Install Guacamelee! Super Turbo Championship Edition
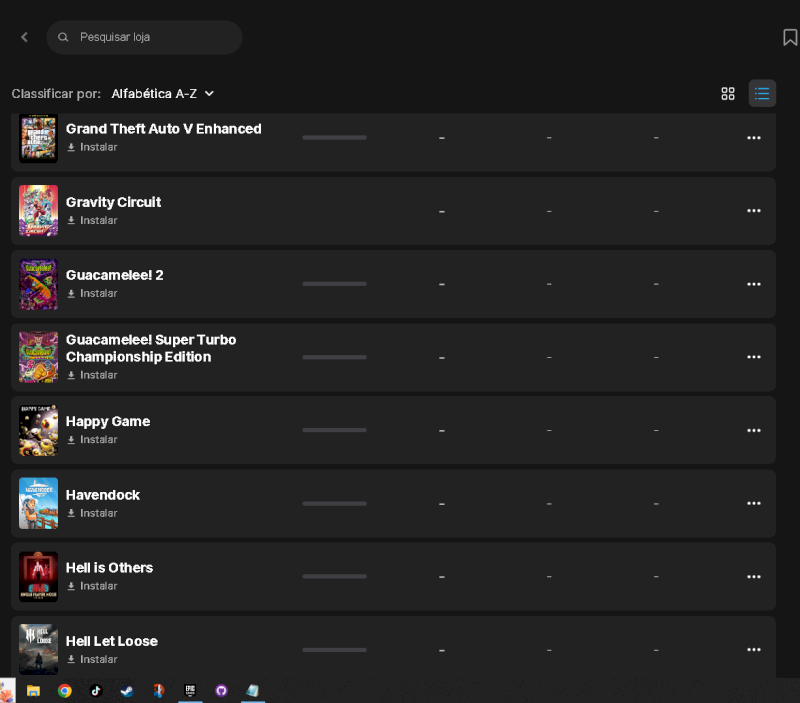 (92, 375)
